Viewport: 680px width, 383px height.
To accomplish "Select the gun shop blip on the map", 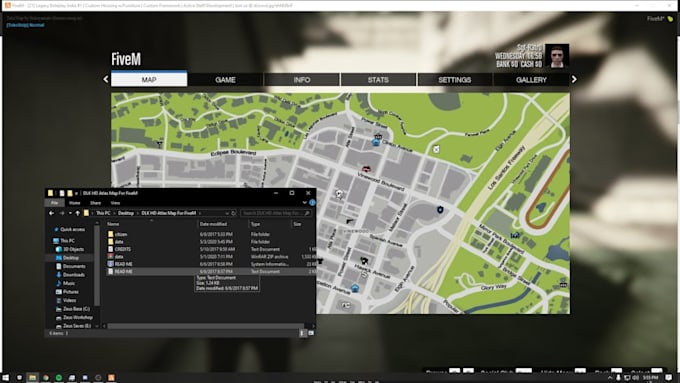I will tap(350, 221).
